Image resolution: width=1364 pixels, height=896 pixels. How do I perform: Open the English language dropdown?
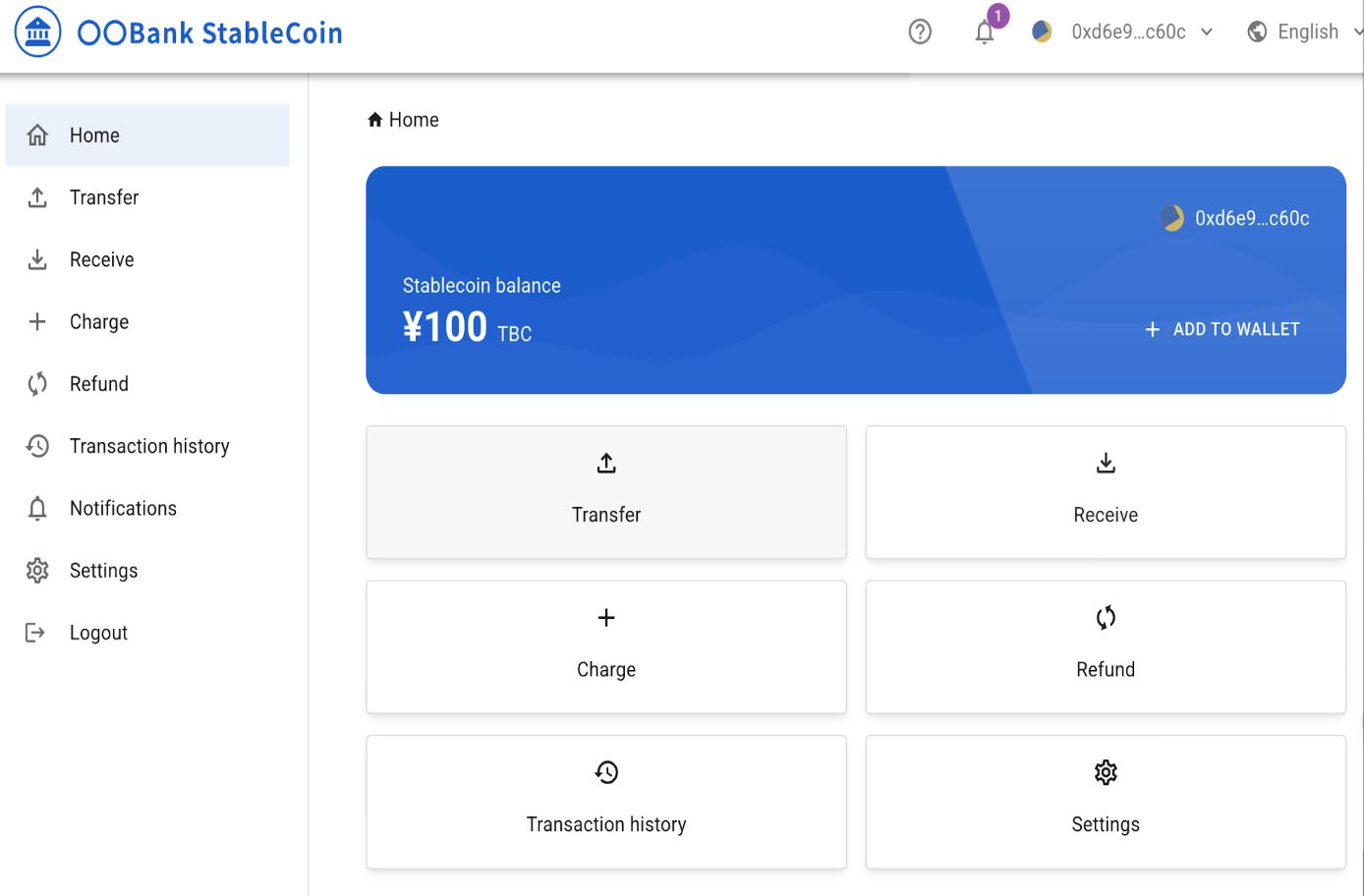pos(1307,30)
